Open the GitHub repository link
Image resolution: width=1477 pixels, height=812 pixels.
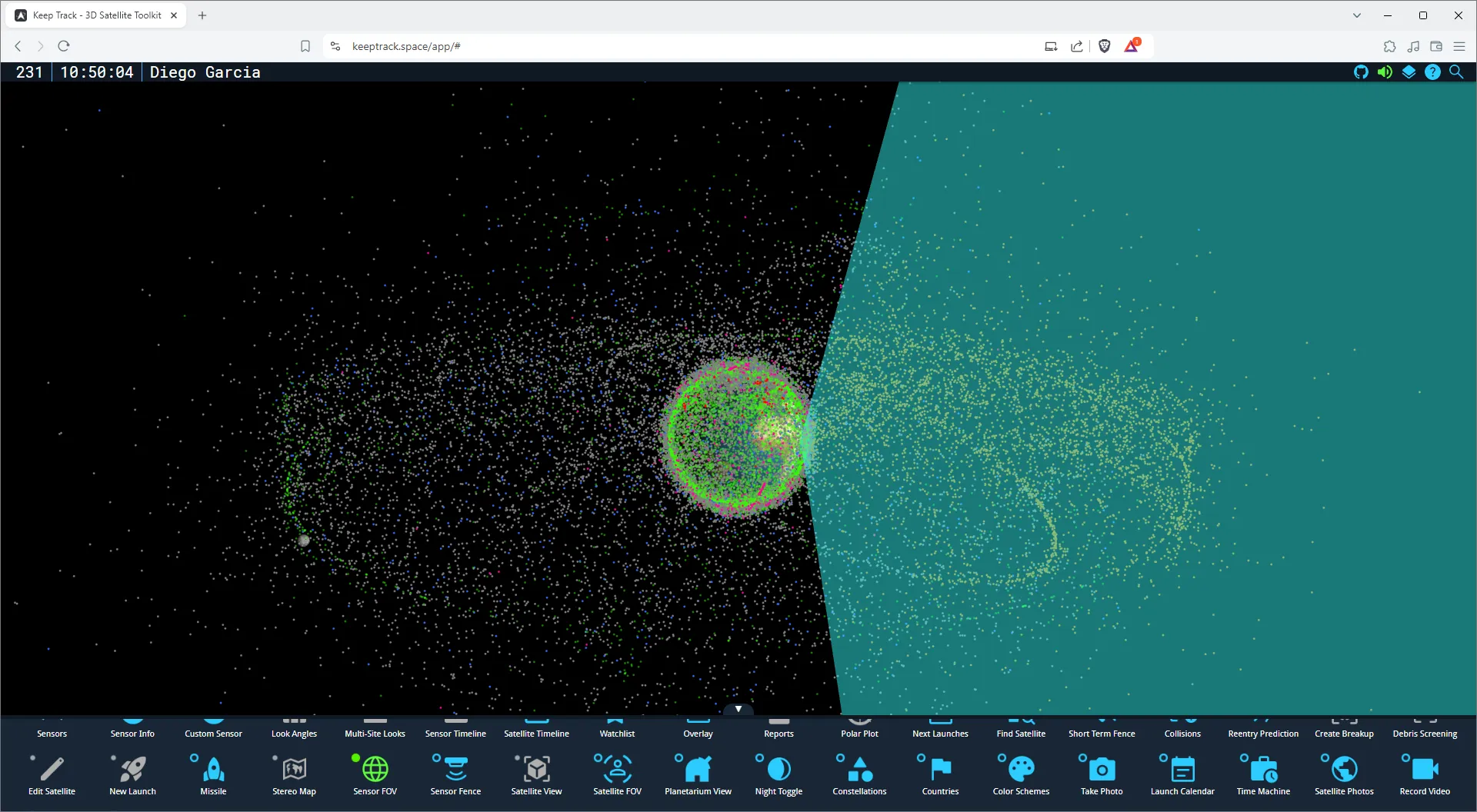tap(1361, 72)
